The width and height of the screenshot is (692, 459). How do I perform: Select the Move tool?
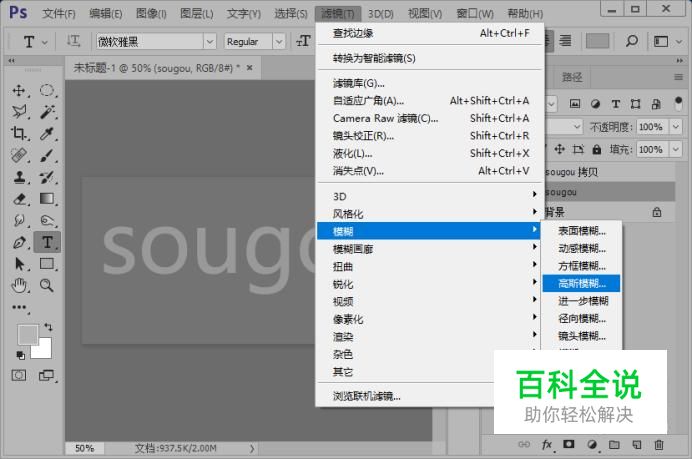19,90
